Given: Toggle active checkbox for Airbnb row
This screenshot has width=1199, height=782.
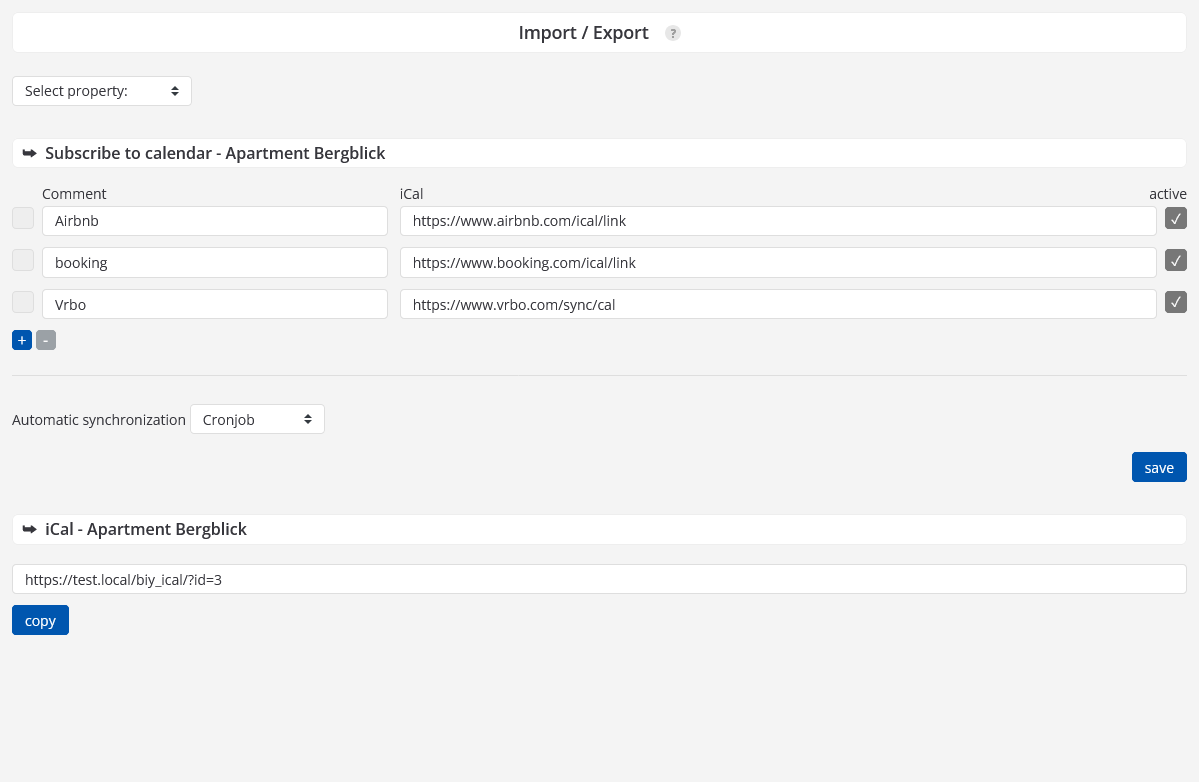Looking at the screenshot, I should click(1176, 218).
